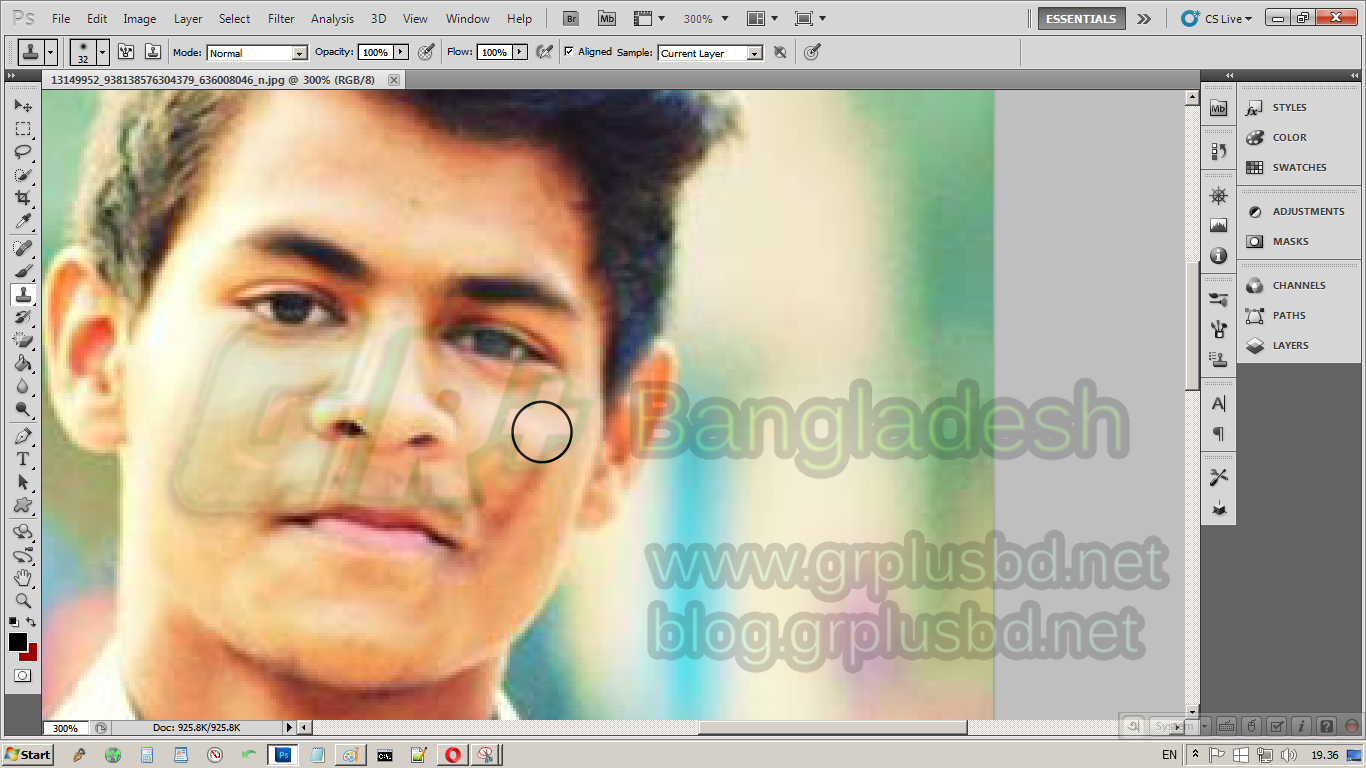Click the Opacity value field

tap(376, 52)
